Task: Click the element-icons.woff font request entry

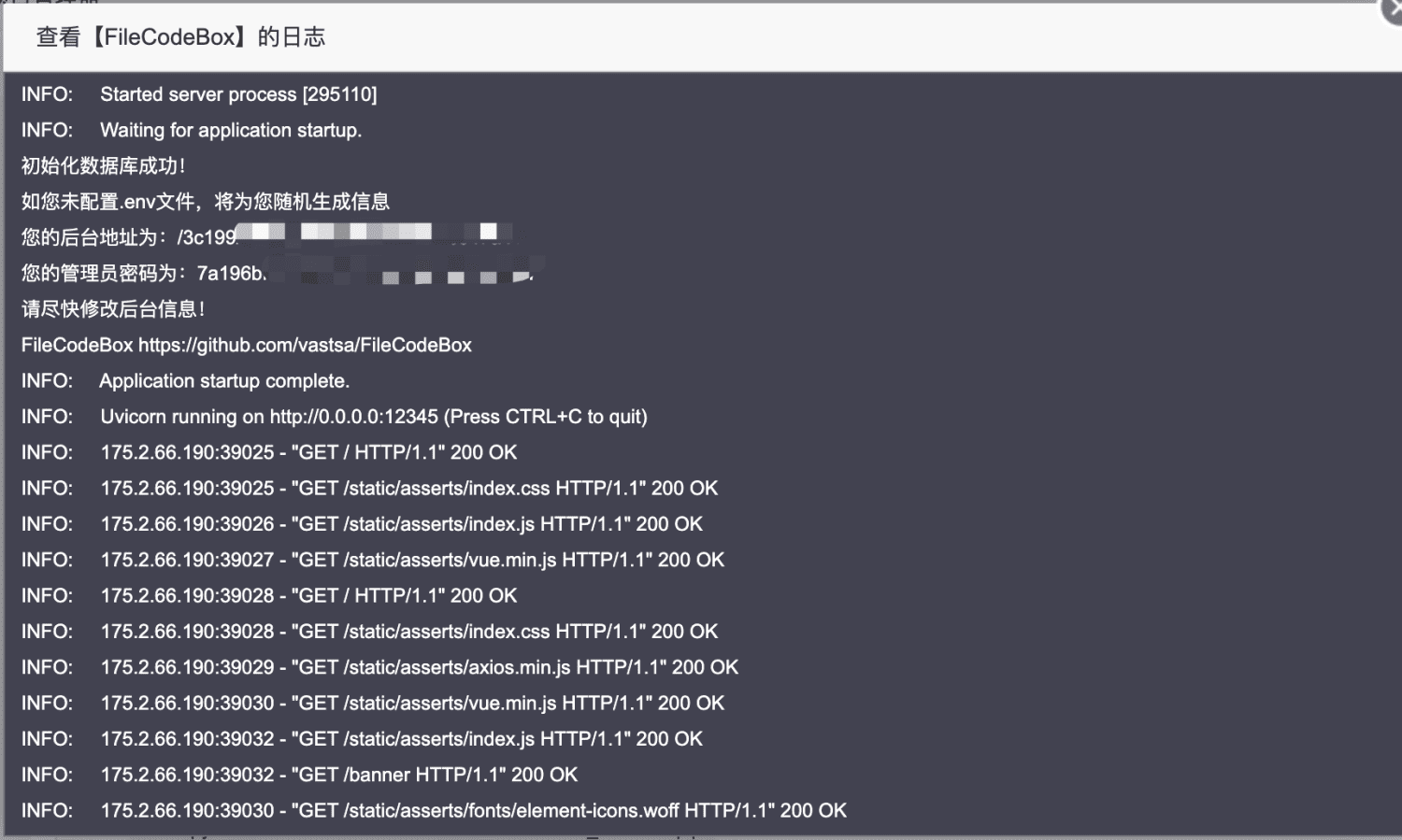Action: (474, 811)
